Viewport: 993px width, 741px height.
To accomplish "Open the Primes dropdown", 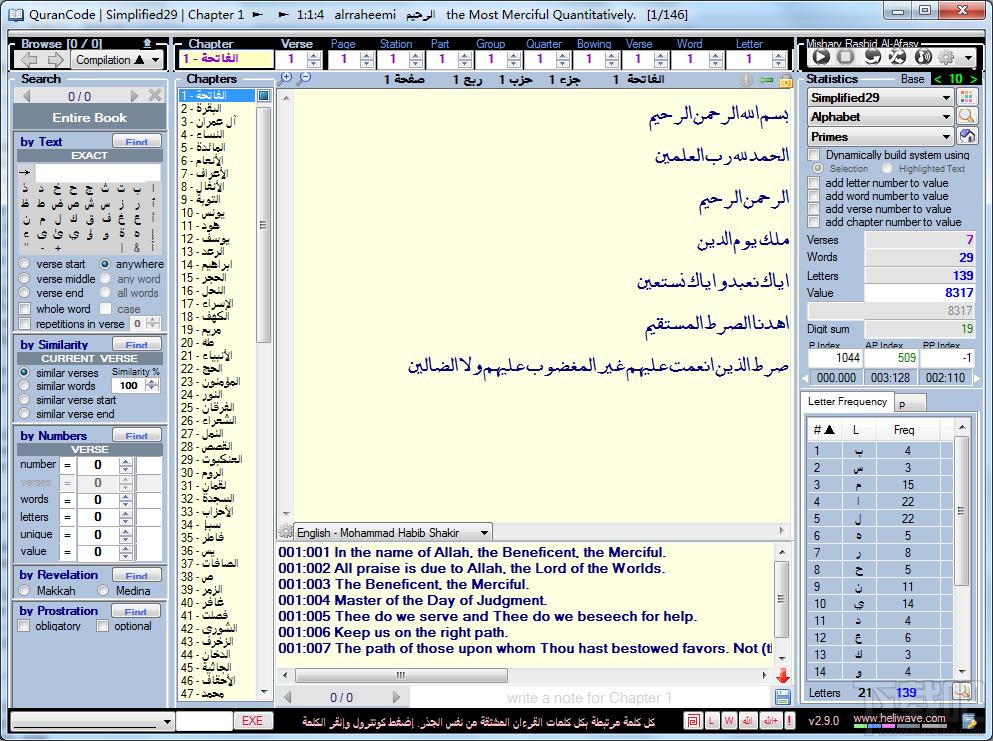I will (946, 137).
